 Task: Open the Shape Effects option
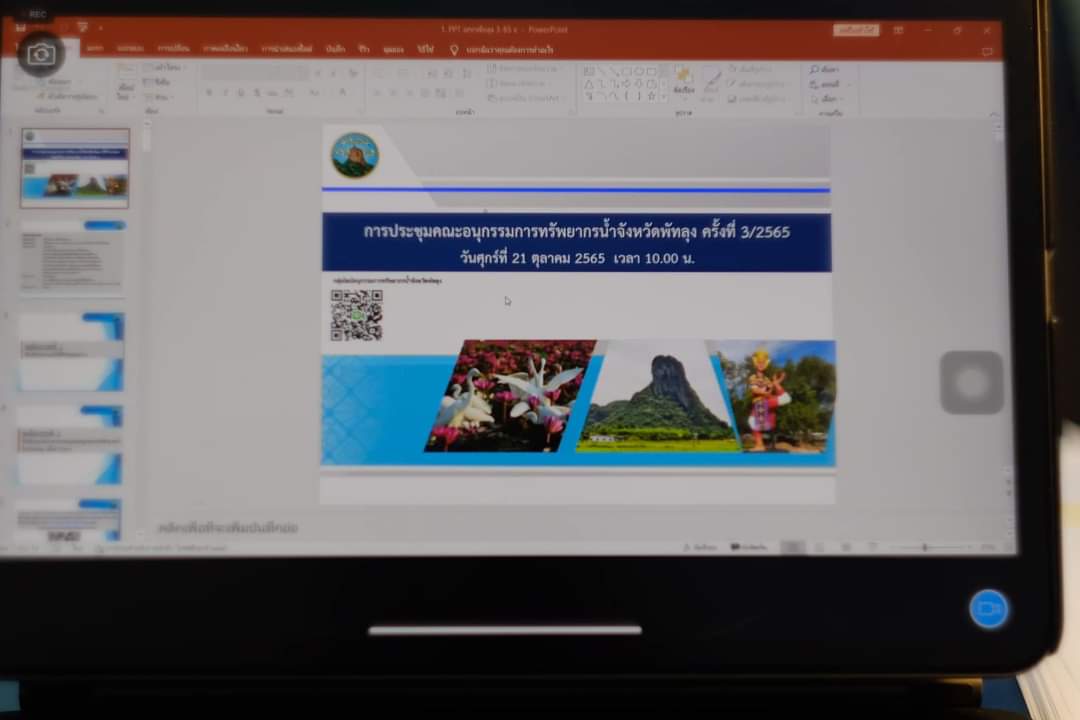point(758,99)
